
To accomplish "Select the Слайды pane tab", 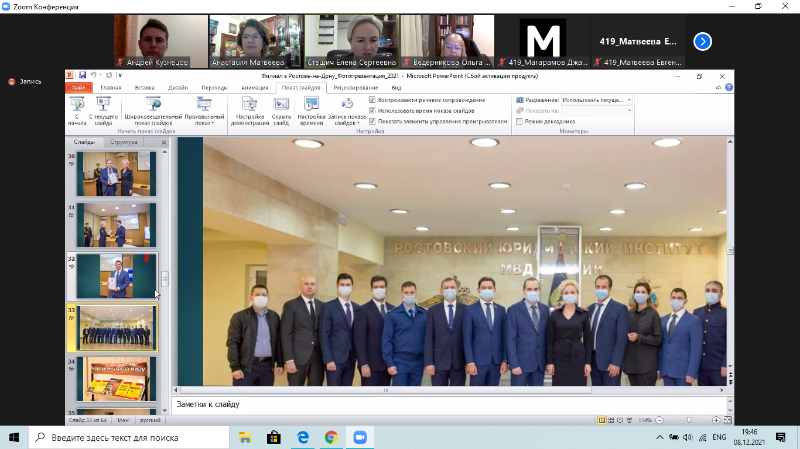I will point(84,142).
